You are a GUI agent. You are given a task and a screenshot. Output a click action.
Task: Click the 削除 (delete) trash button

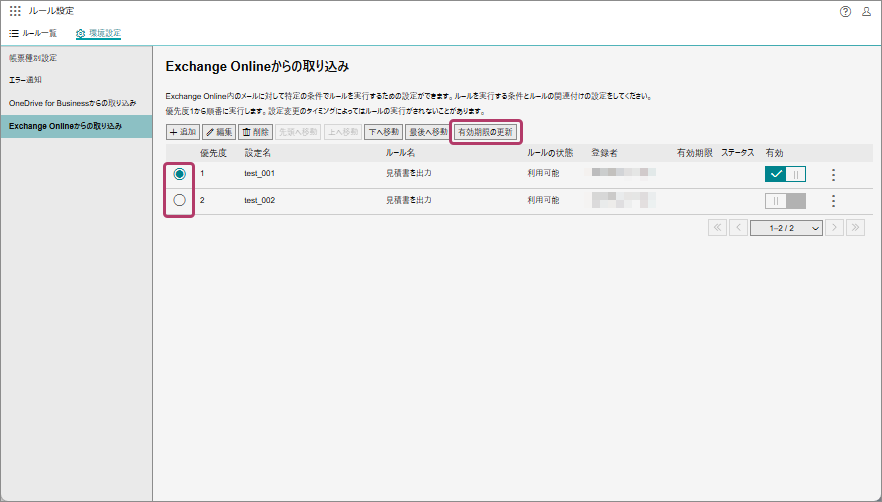click(255, 132)
